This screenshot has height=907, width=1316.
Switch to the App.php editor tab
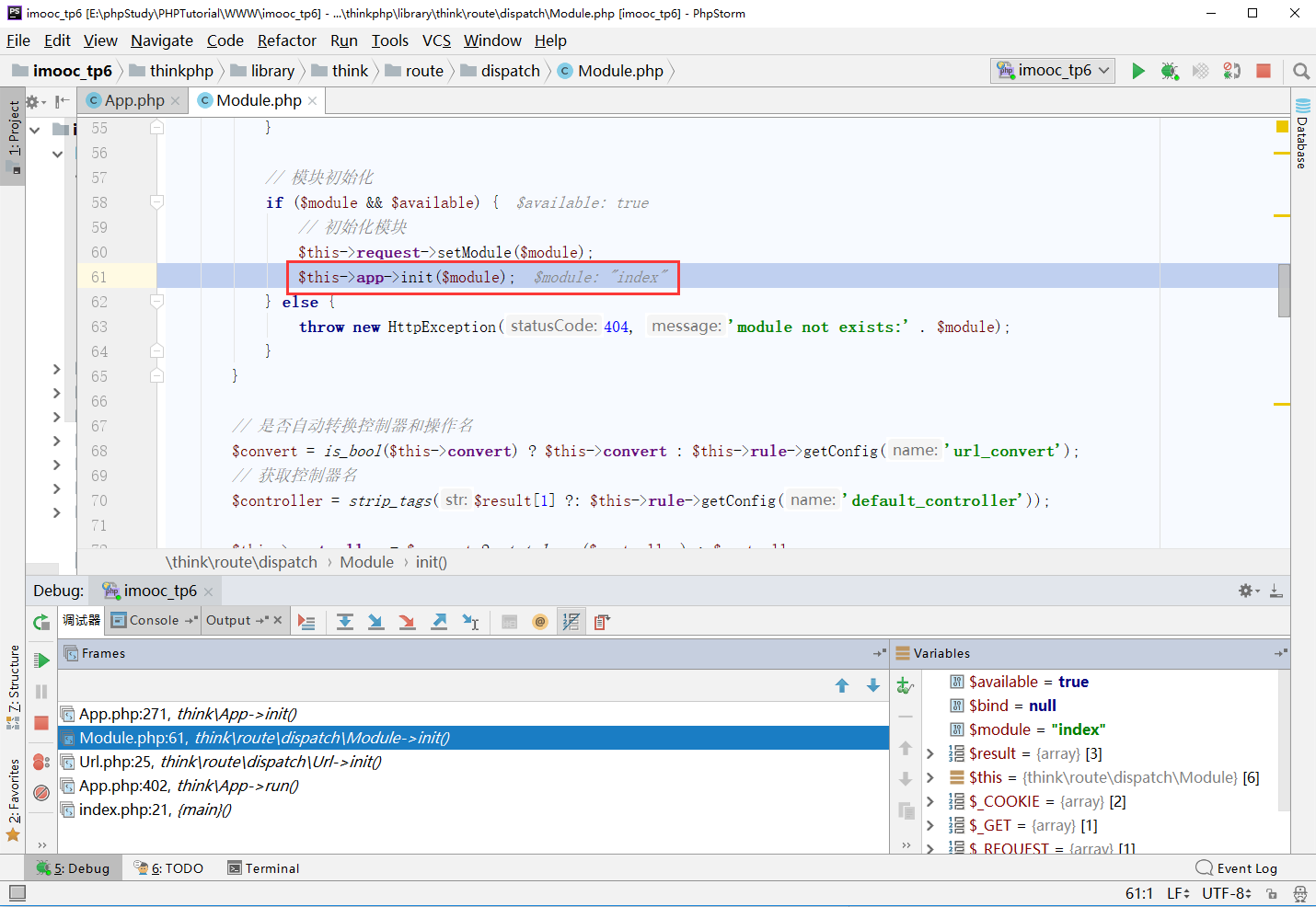click(133, 100)
